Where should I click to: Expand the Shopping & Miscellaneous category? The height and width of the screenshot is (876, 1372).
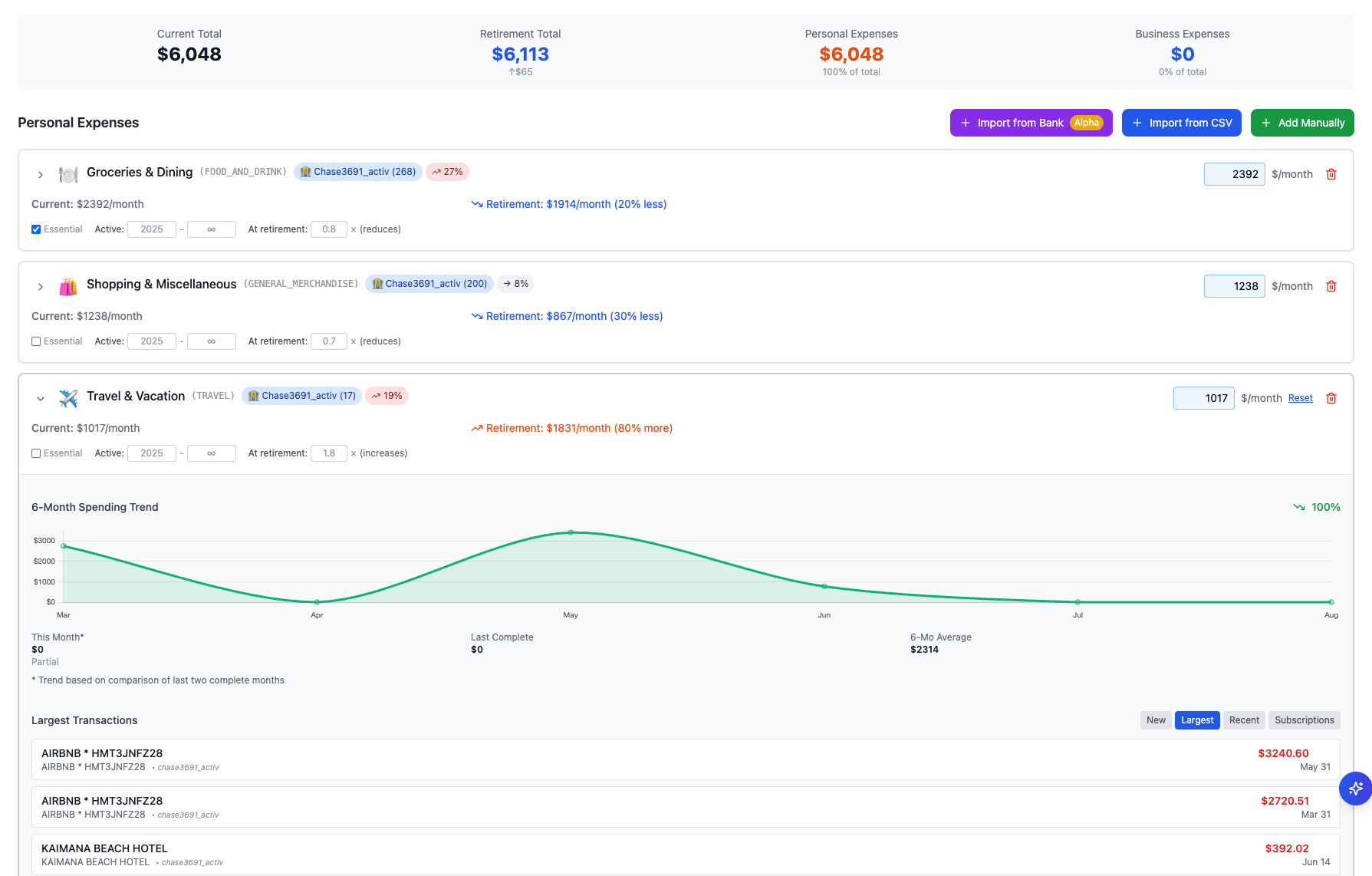(x=41, y=286)
